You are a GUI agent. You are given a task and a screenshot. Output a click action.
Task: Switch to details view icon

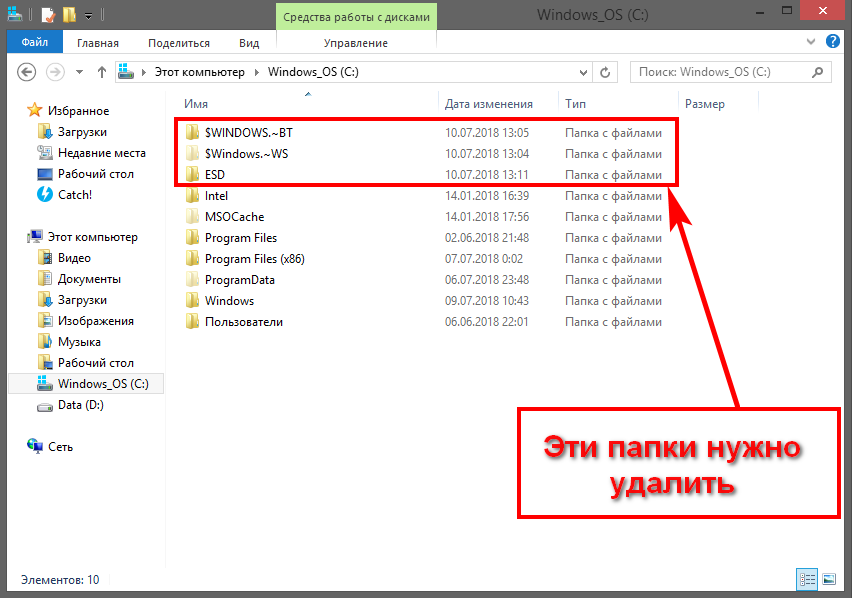[x=806, y=579]
